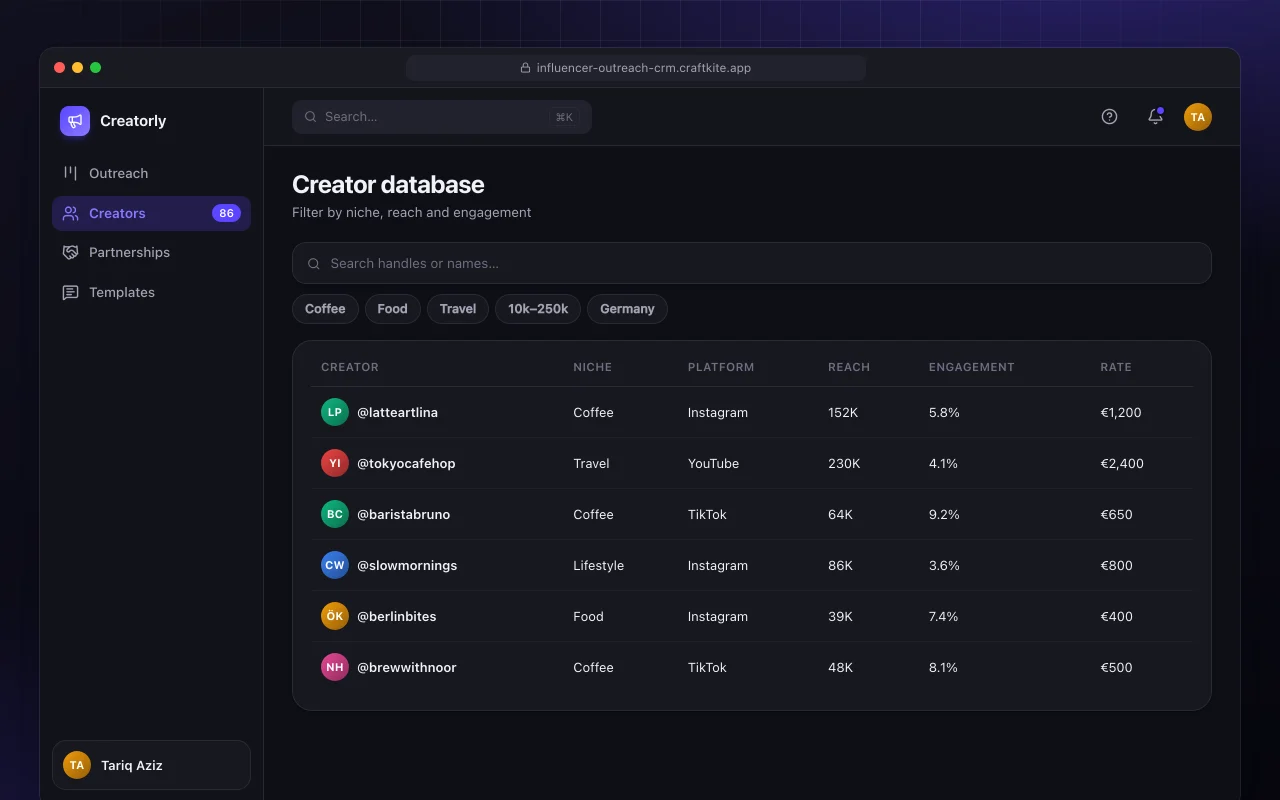This screenshot has height=800, width=1280.
Task: Click the RATE column header
Action: tap(1116, 367)
